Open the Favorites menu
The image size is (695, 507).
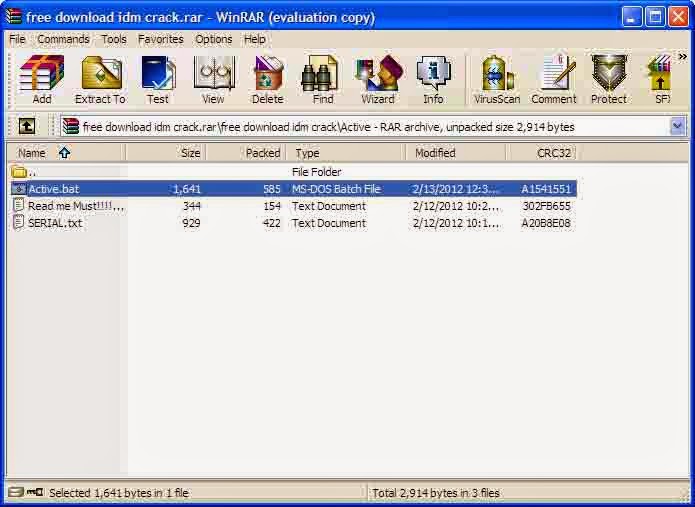(160, 39)
